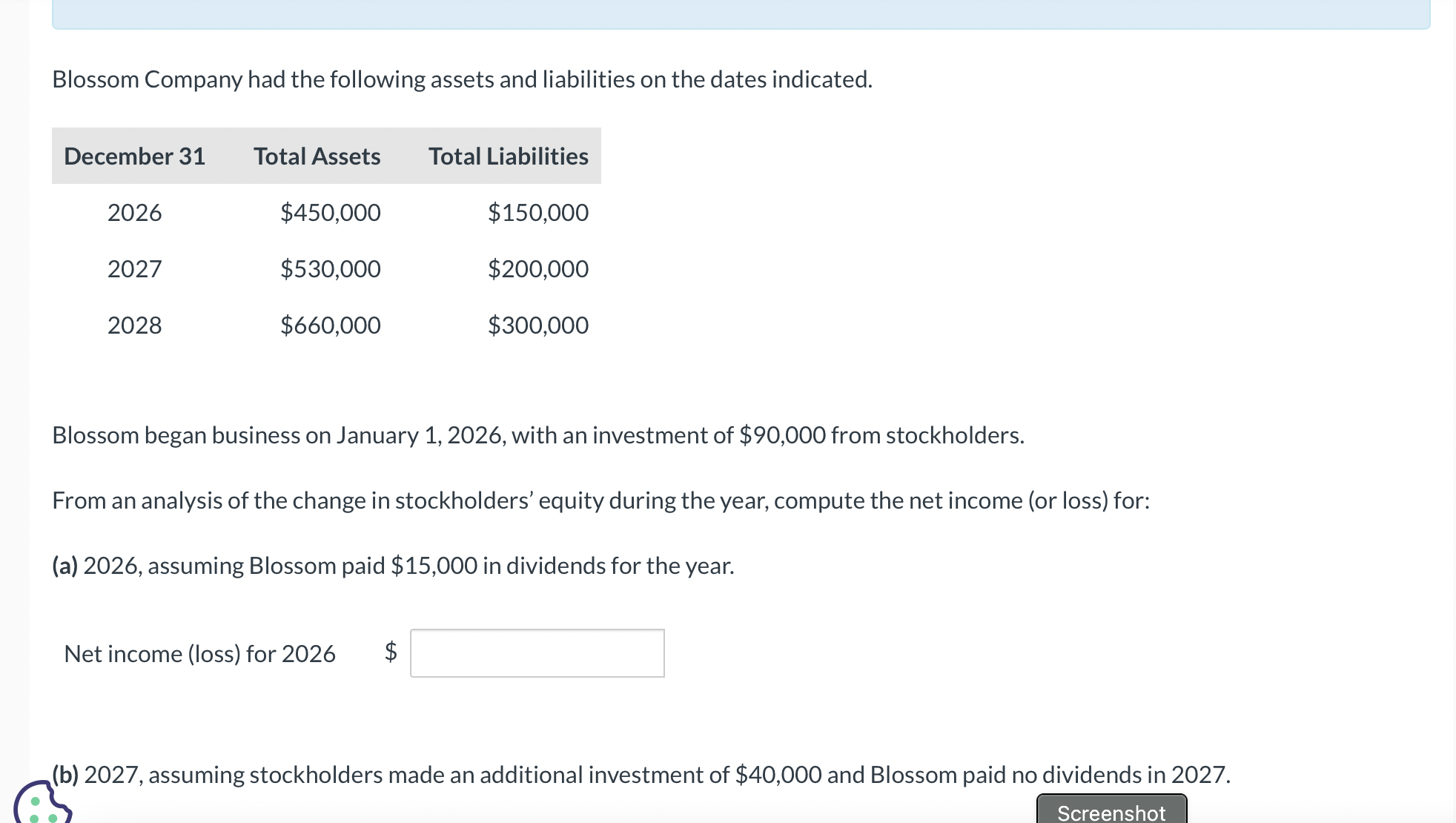
Task: Select the $450,000 asset value for 2026
Action: (x=331, y=213)
